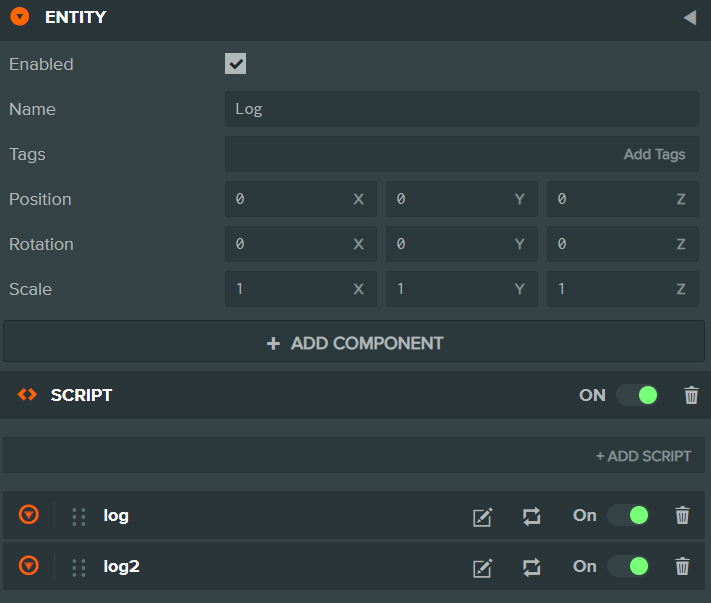Click the entity Name input field

pyautogui.click(x=461, y=109)
